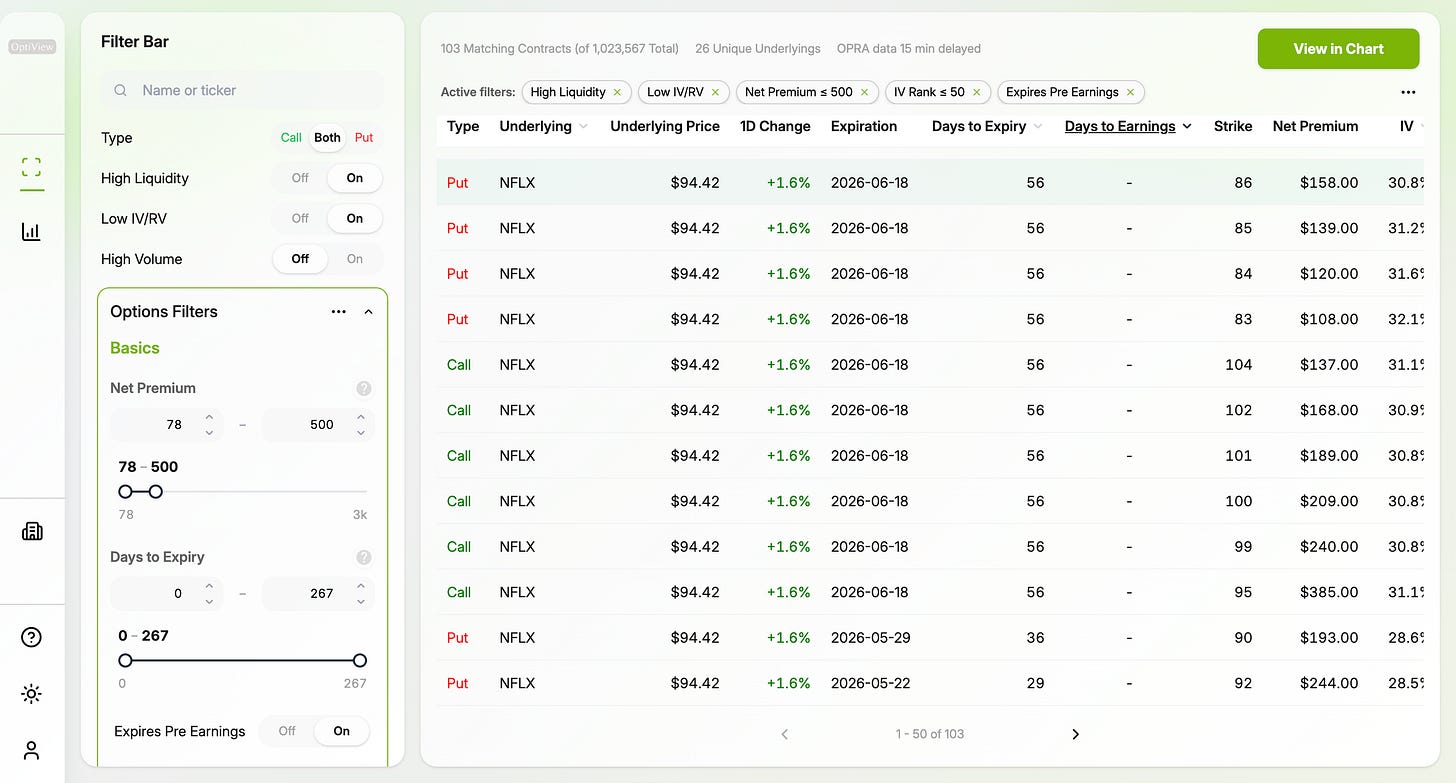Set Expires Pre Earnings to On
The width and height of the screenshot is (1456, 783).
[x=342, y=731]
